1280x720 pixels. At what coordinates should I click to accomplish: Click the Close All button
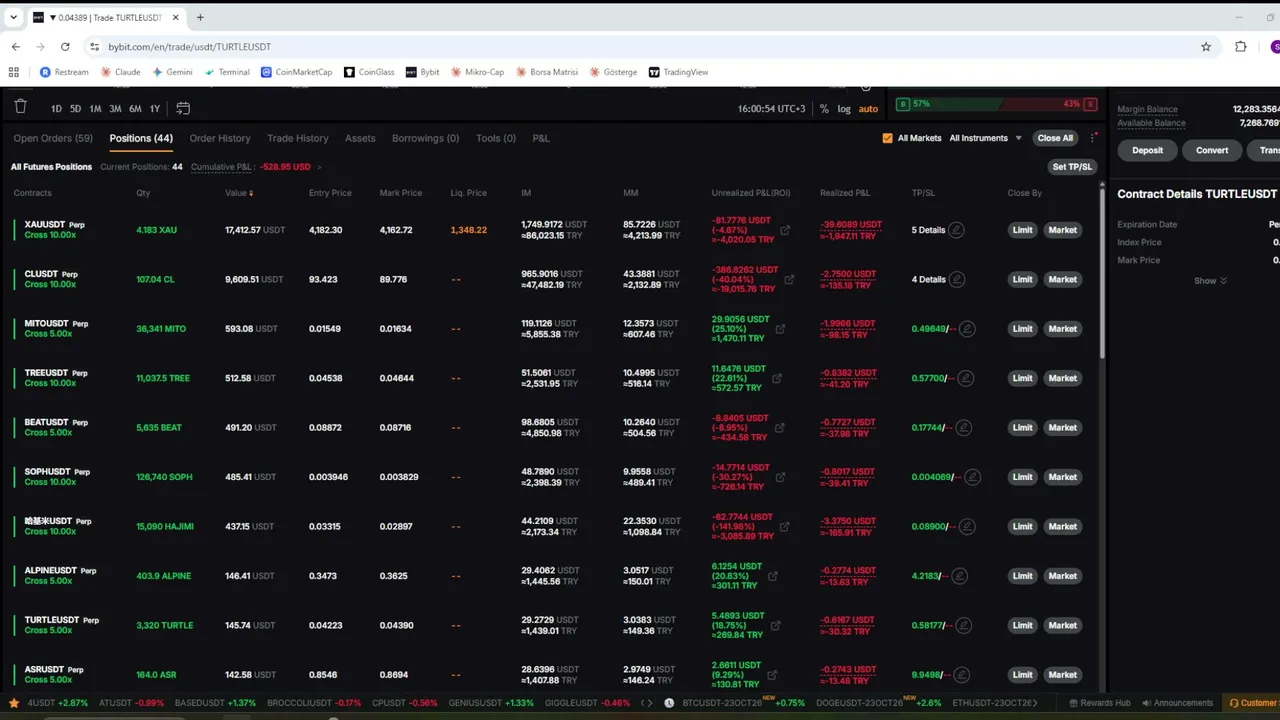[1055, 138]
